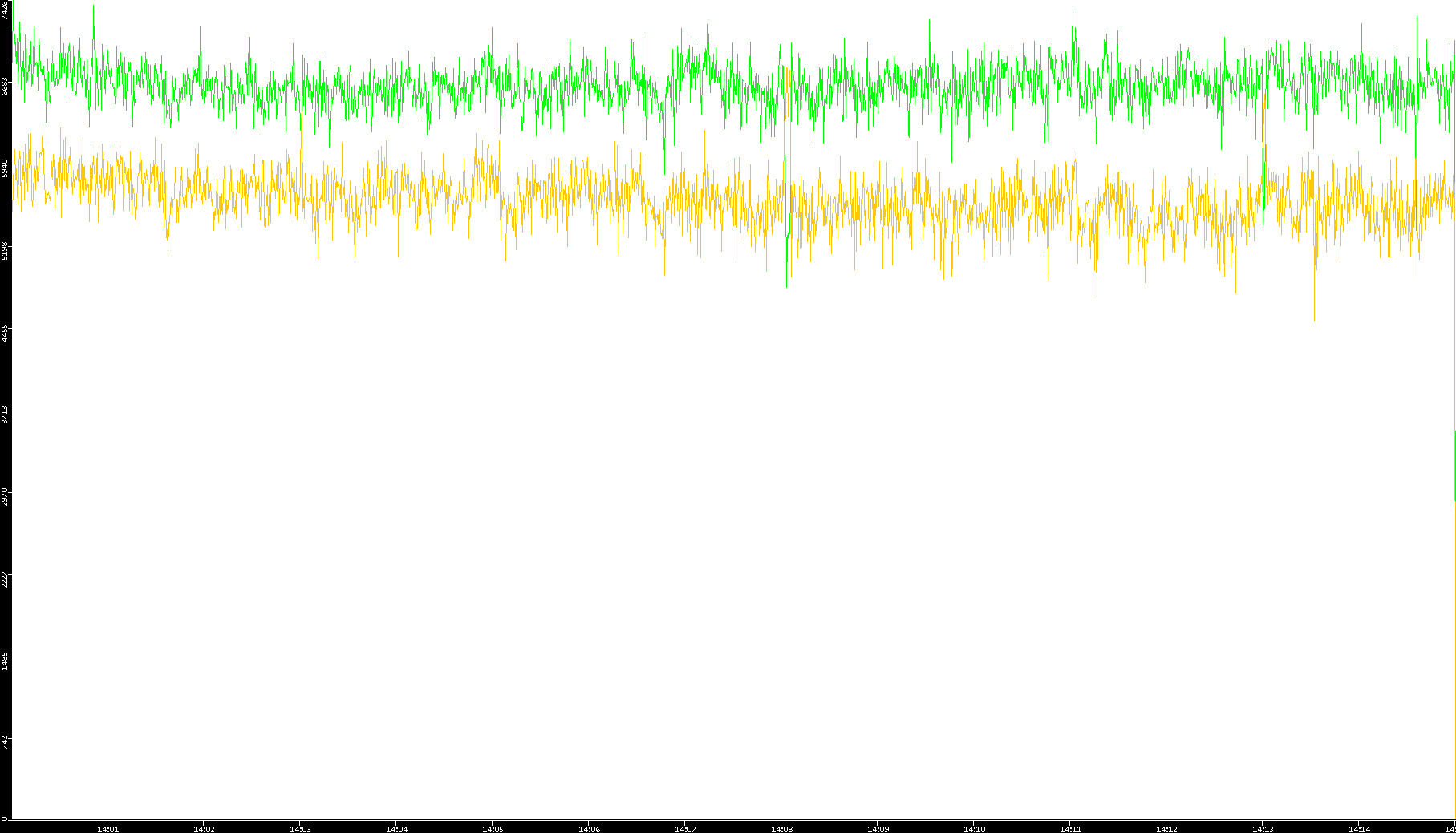Click the 14:08 time axis label

click(x=781, y=829)
